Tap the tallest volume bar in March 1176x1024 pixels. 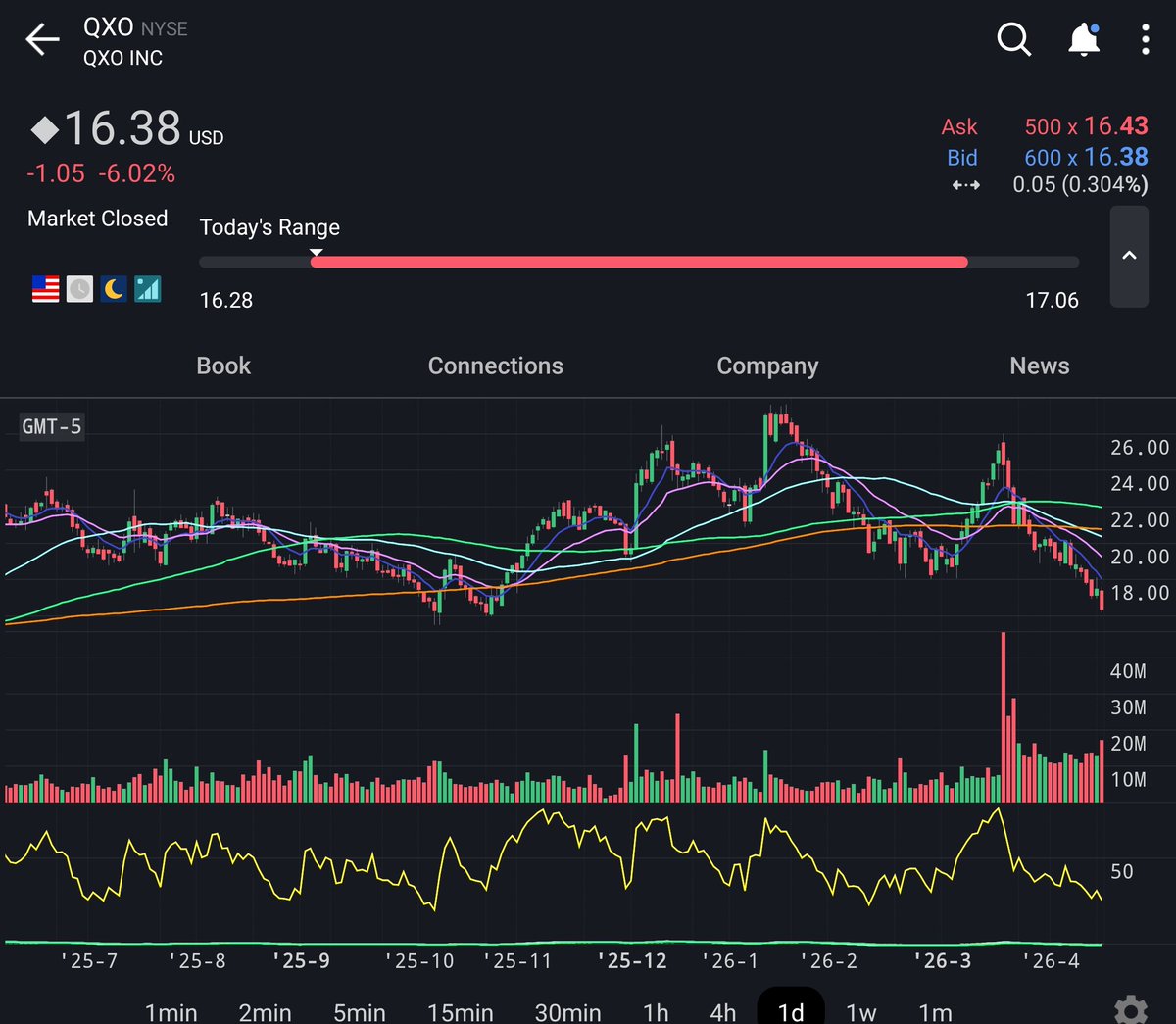point(1004,717)
